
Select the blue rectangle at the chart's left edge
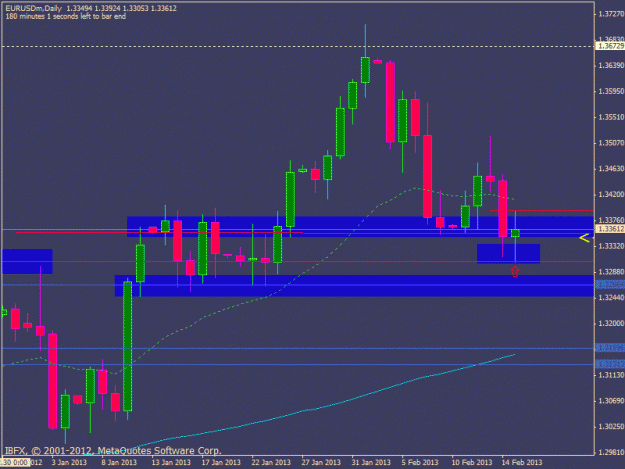(x=27, y=261)
